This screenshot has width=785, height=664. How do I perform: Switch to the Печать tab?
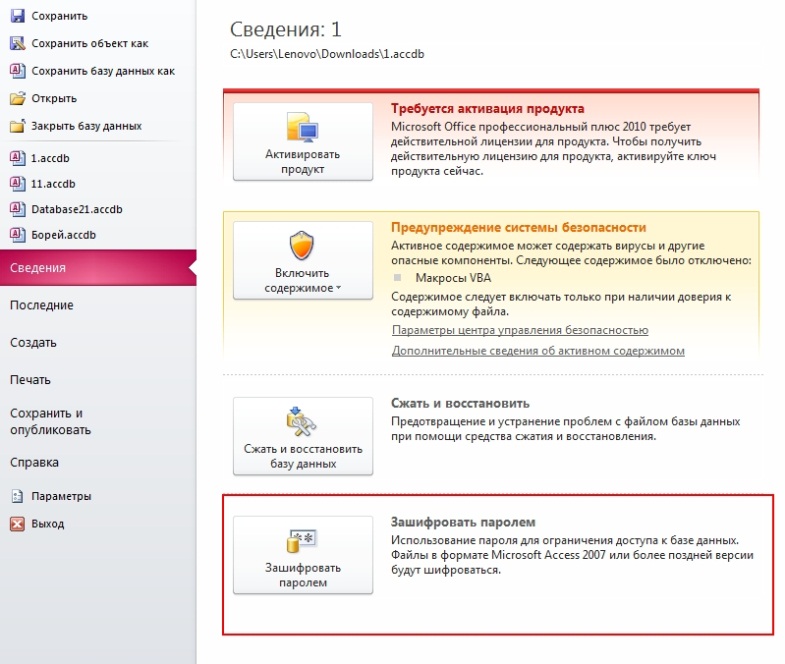point(30,380)
